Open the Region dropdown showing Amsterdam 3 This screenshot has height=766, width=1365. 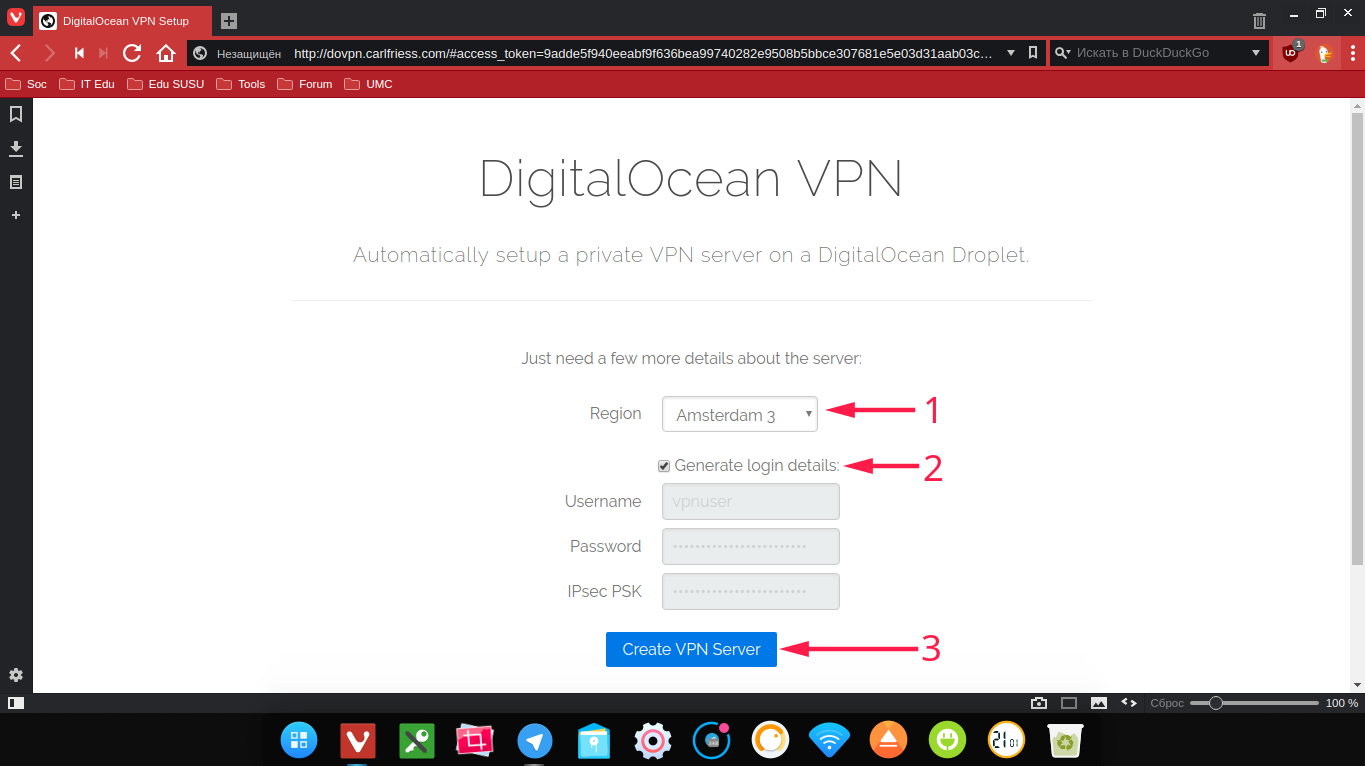(740, 414)
